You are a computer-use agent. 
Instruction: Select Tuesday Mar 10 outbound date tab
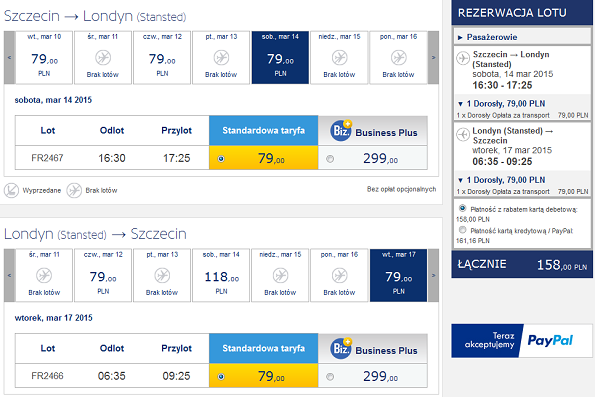[44, 57]
